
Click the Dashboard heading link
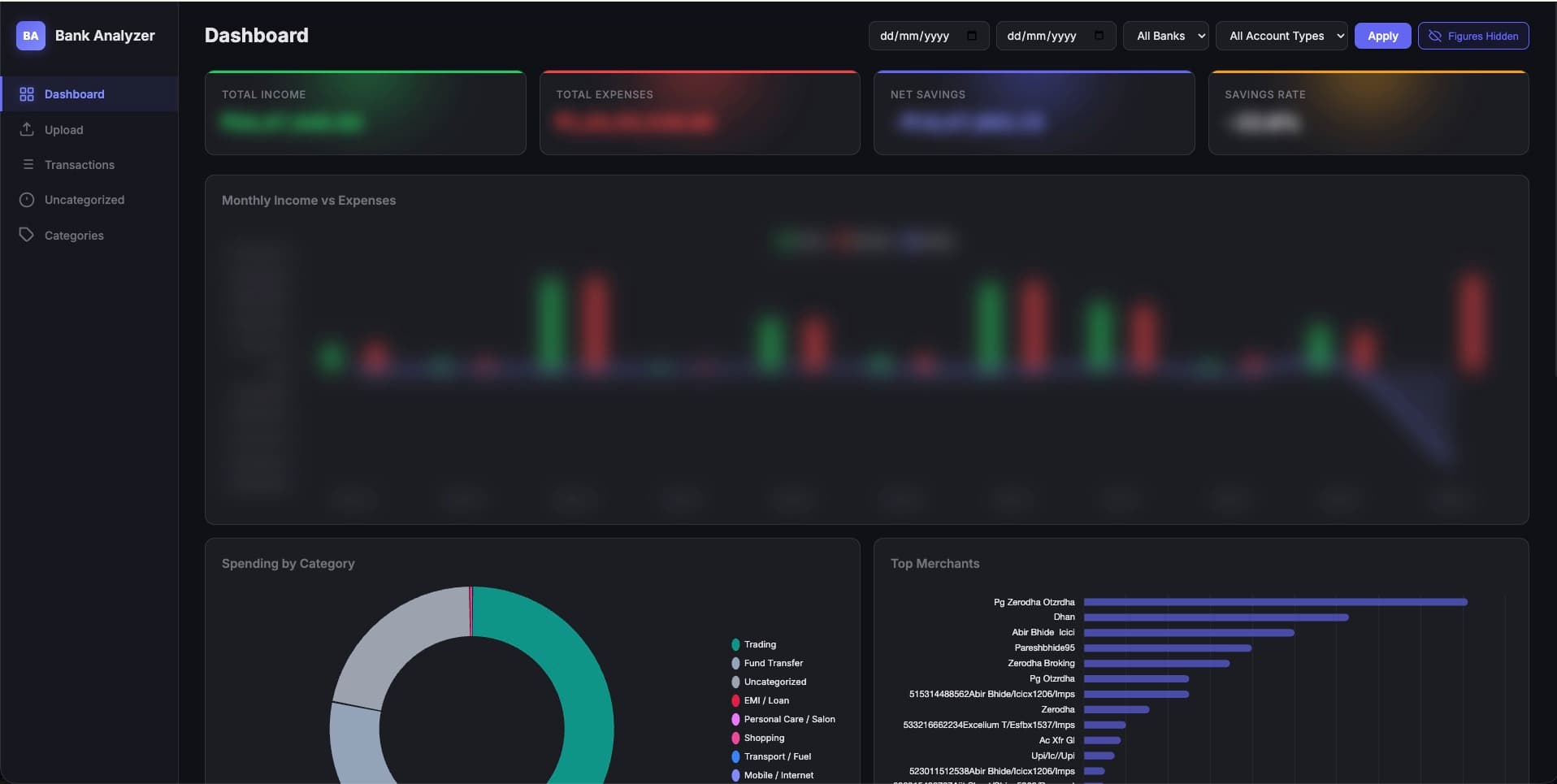(256, 35)
